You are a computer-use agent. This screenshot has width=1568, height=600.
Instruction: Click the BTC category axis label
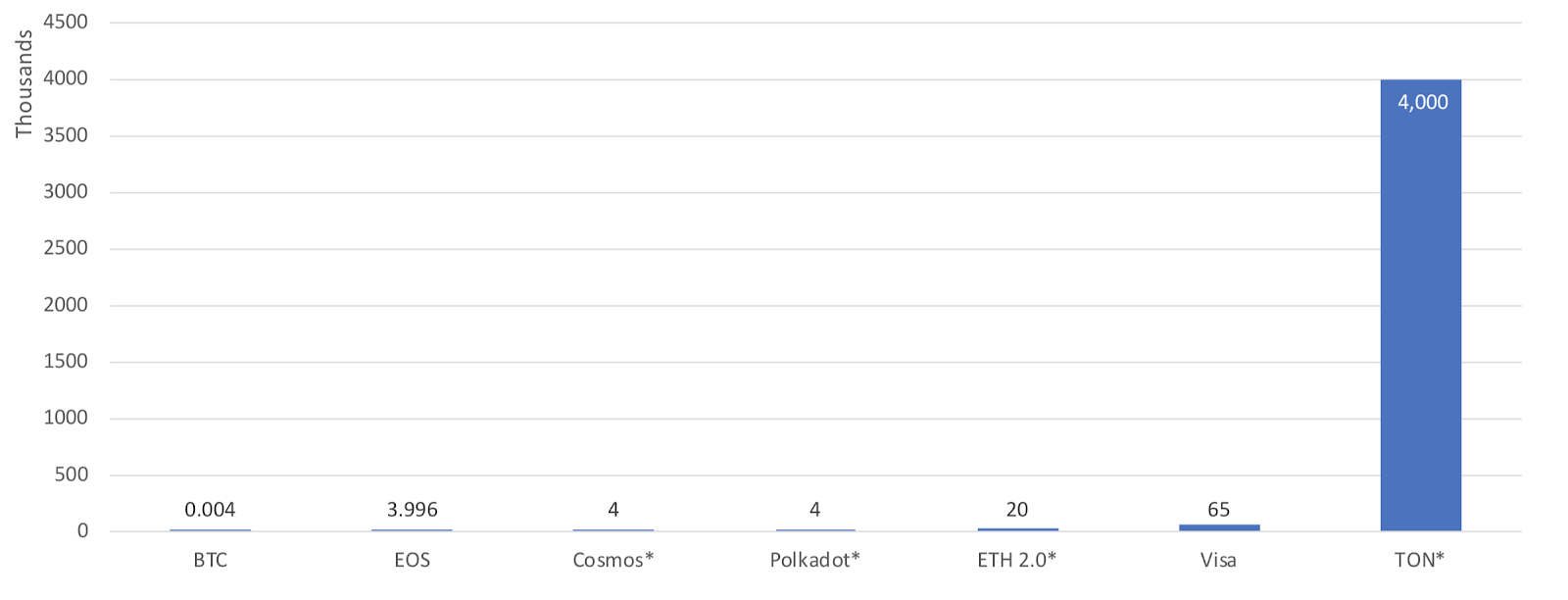210,560
